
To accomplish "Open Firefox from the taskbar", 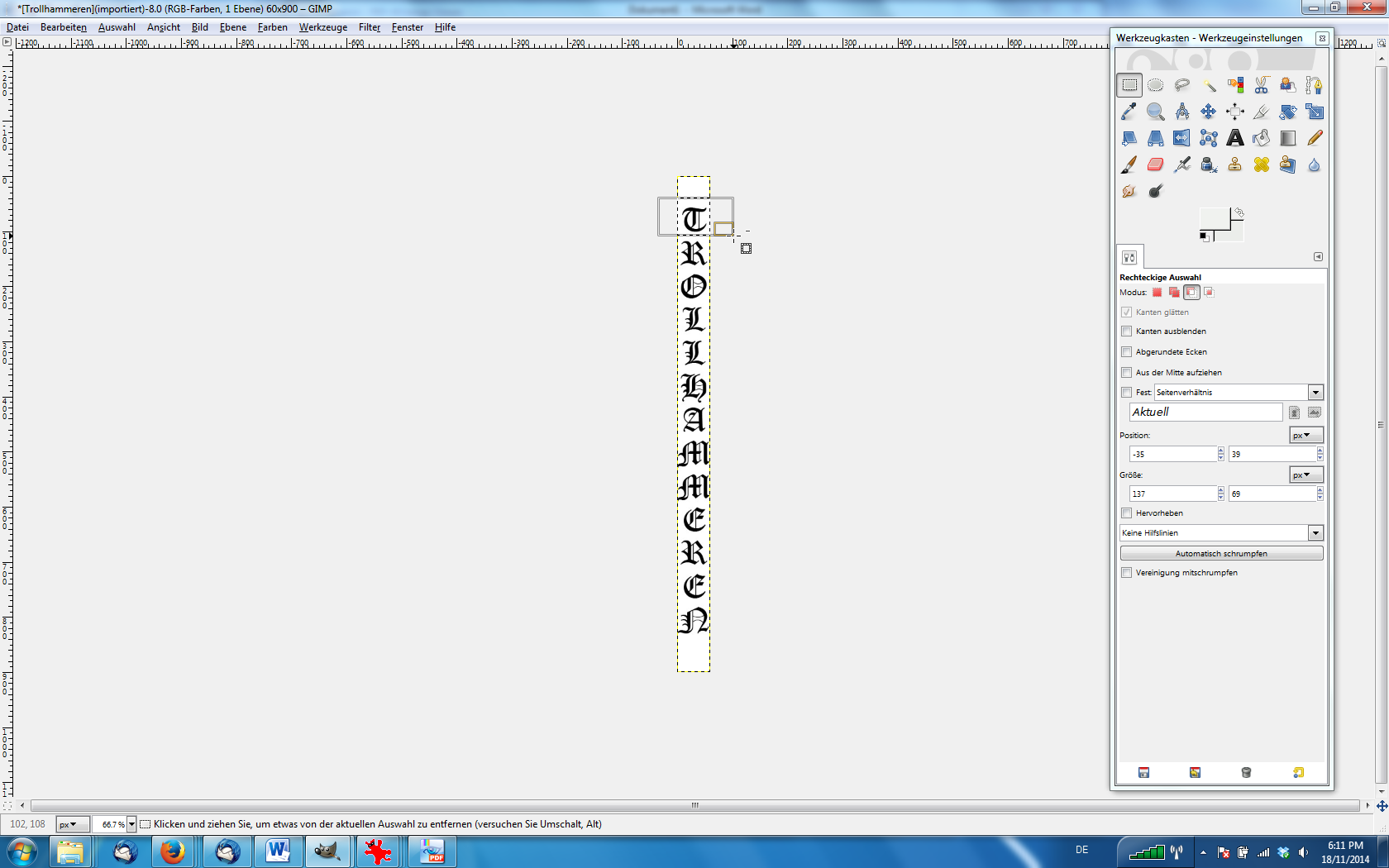I will 173,851.
